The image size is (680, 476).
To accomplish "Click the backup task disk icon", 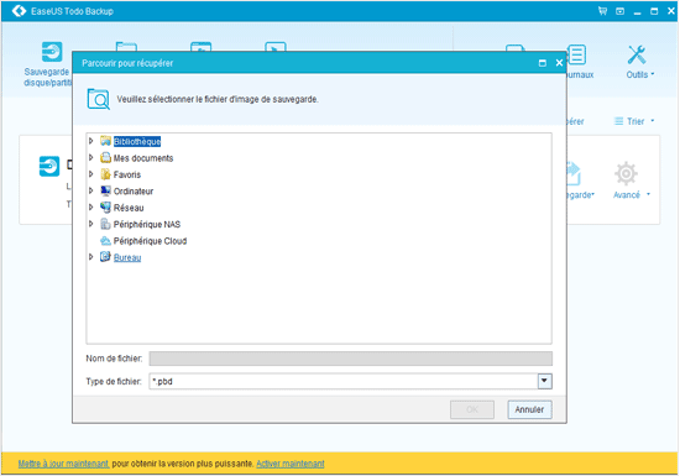I will (49, 166).
